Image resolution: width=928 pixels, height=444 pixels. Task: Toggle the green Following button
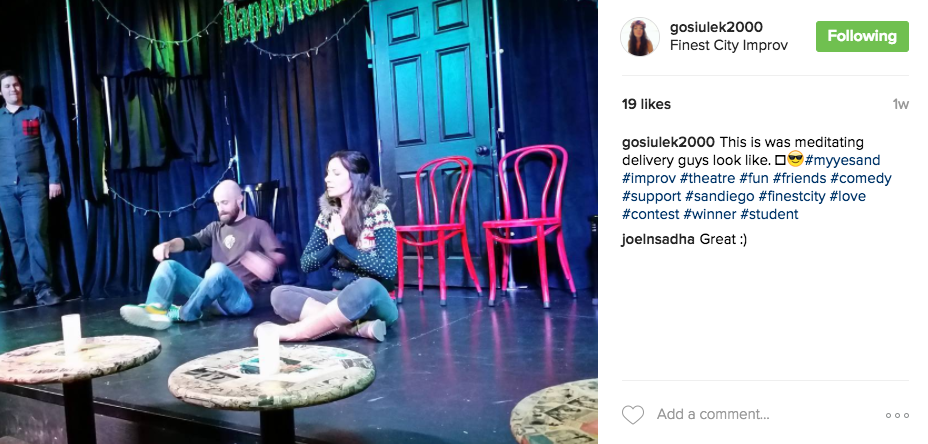coord(862,36)
